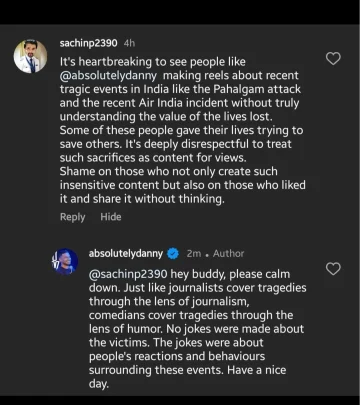
Task: Open absolutelydanny's profile avatar
Action: (x=65, y=262)
